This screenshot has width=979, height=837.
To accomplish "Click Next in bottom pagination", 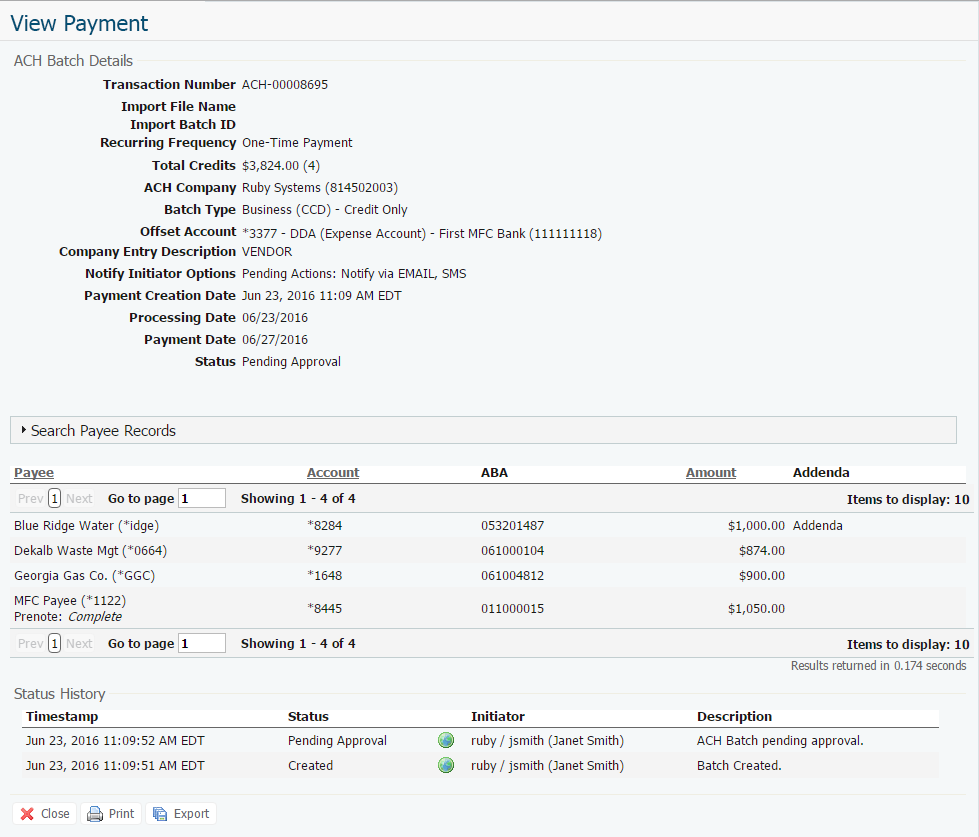I will click(79, 644).
